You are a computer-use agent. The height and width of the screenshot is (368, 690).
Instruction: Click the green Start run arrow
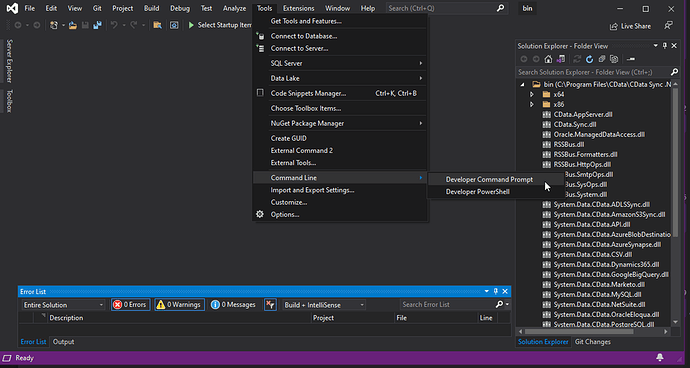coord(191,26)
